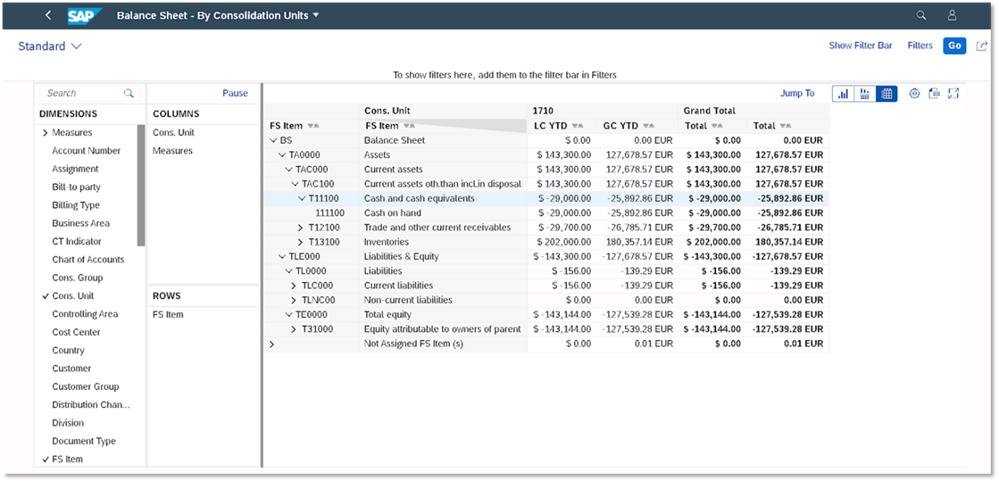Open the Filters link
Image resolution: width=999 pixels, height=482 pixels.
point(920,46)
